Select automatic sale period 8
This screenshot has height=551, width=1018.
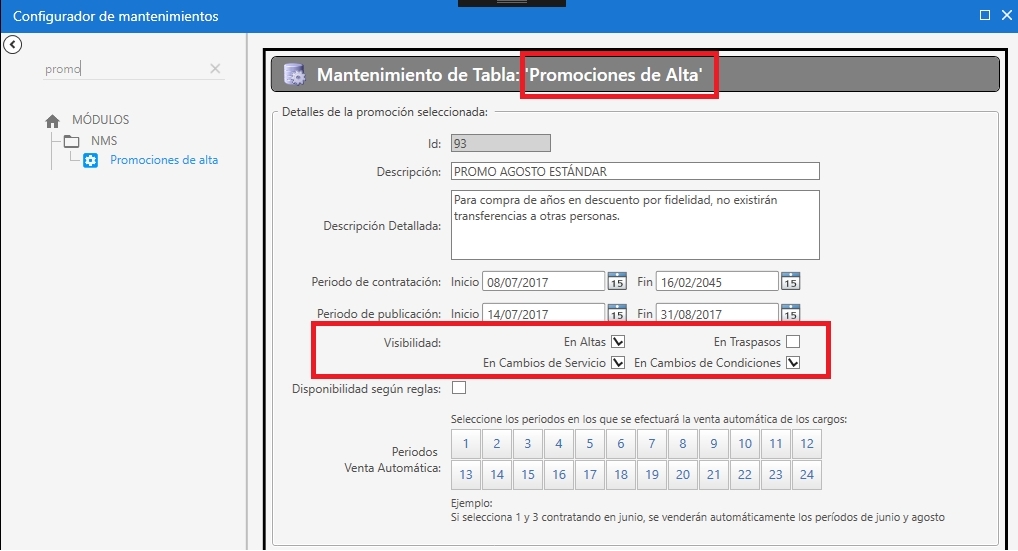(x=683, y=444)
